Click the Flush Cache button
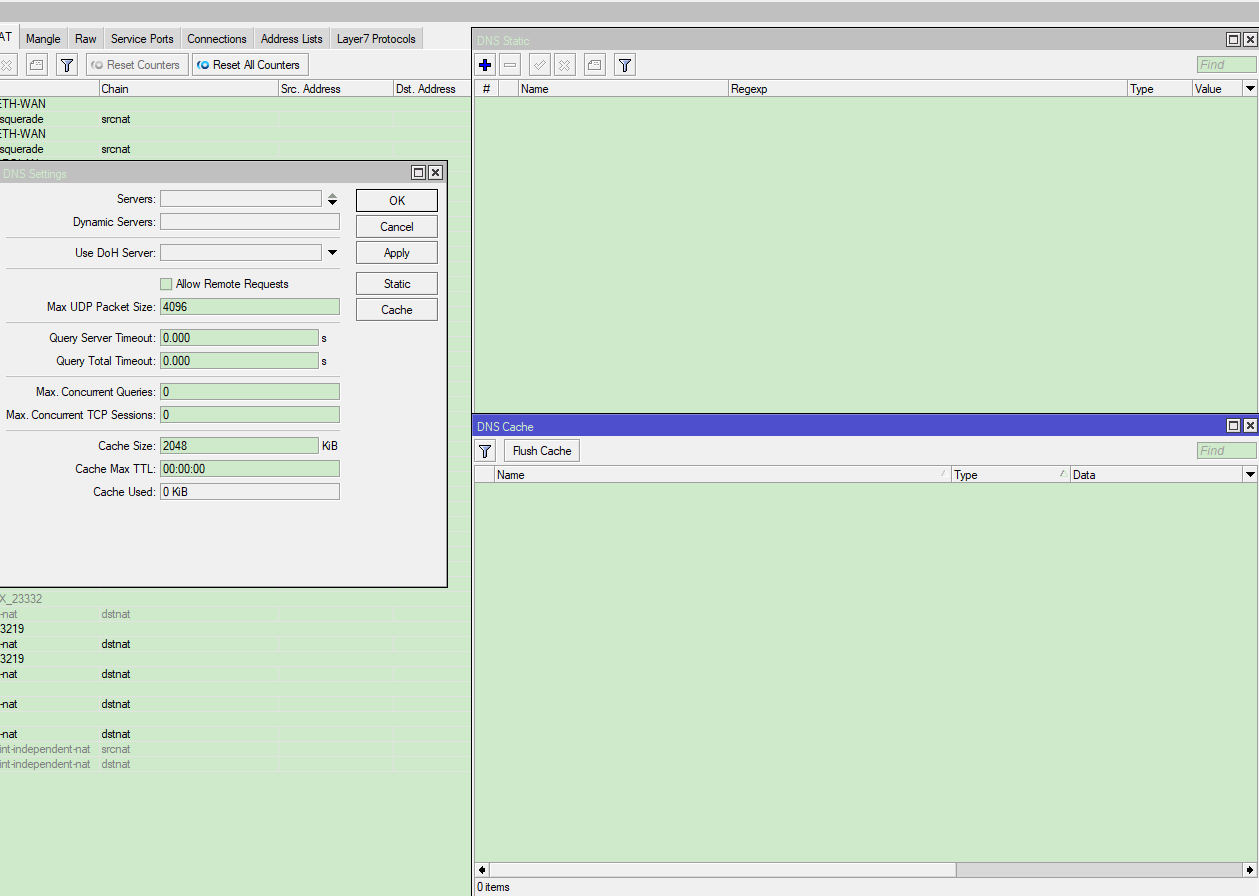 542,451
